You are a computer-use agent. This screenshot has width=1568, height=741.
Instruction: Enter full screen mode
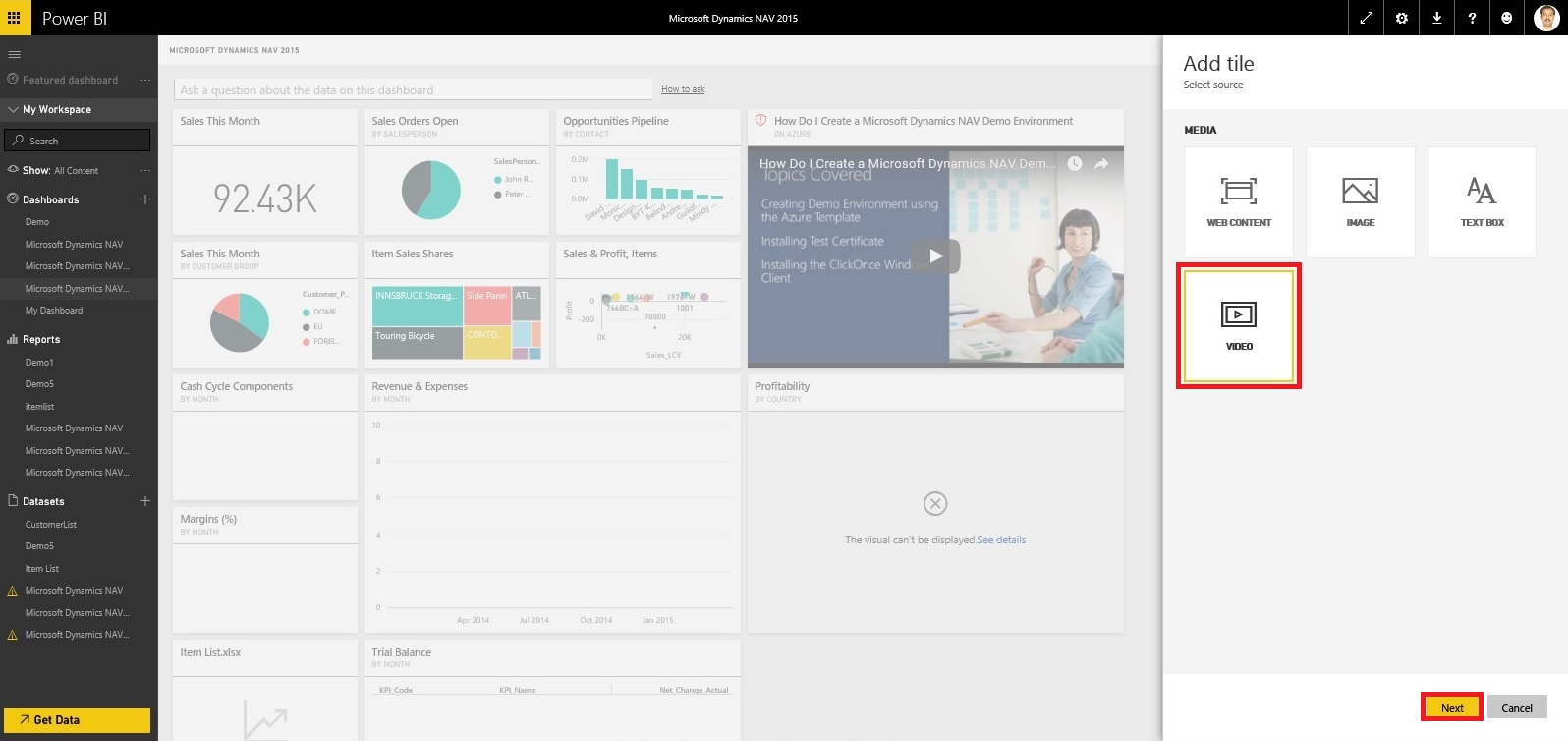coord(1366,18)
